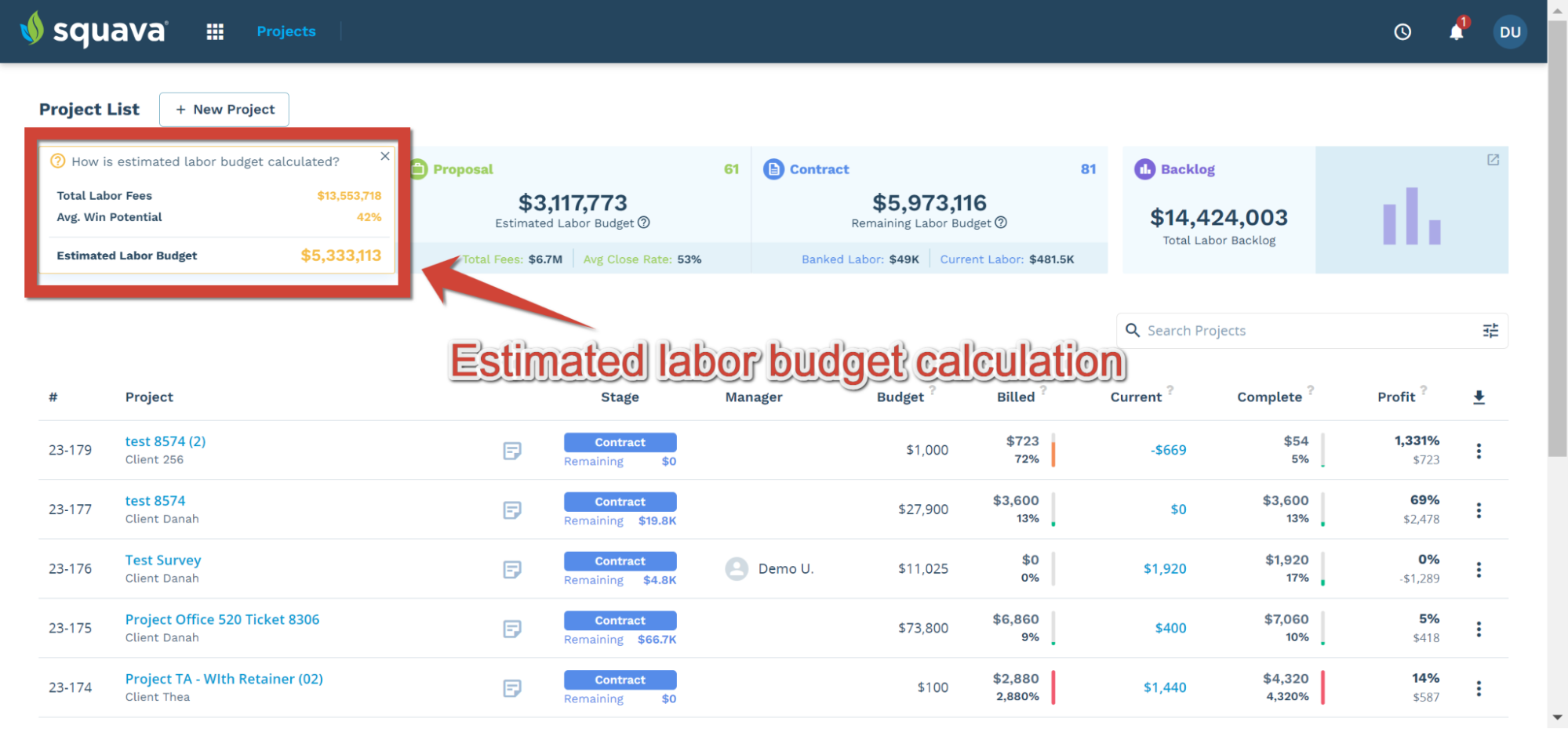Viewport: 1568px width, 729px height.
Task: Open the time tracking clock icon
Action: (1402, 32)
